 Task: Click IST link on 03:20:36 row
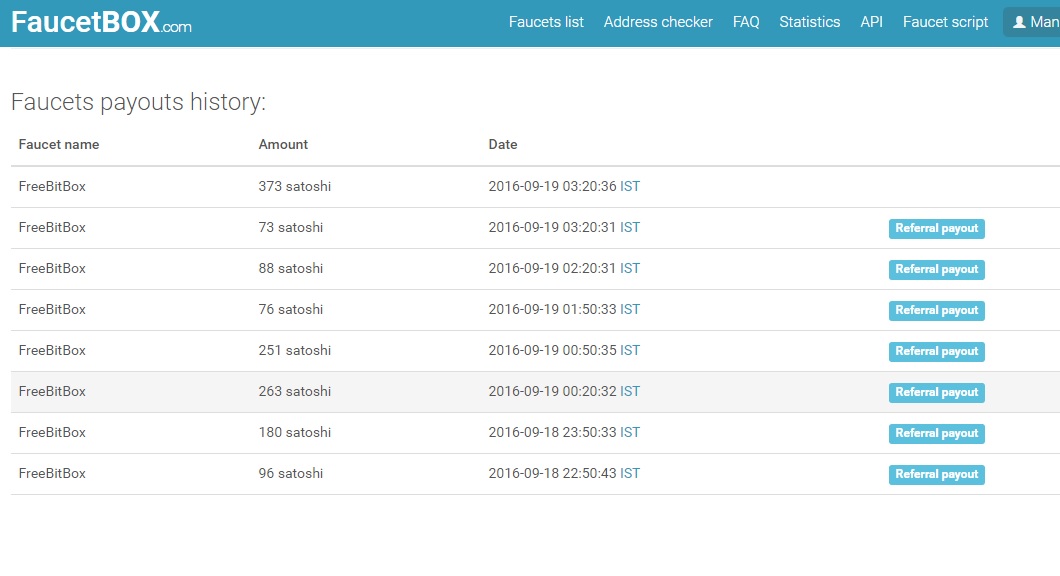tap(630, 187)
